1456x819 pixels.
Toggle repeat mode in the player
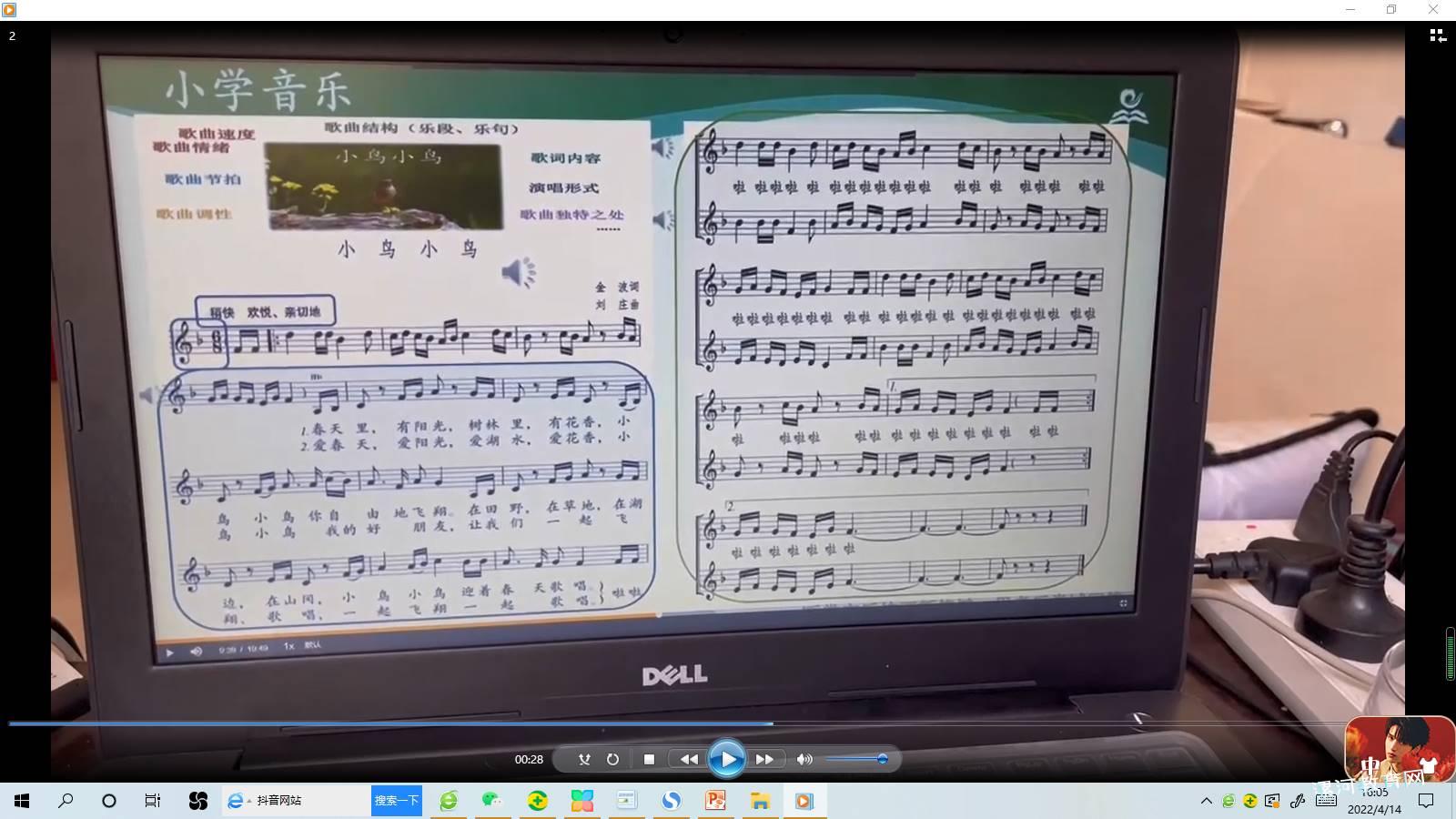tap(612, 759)
